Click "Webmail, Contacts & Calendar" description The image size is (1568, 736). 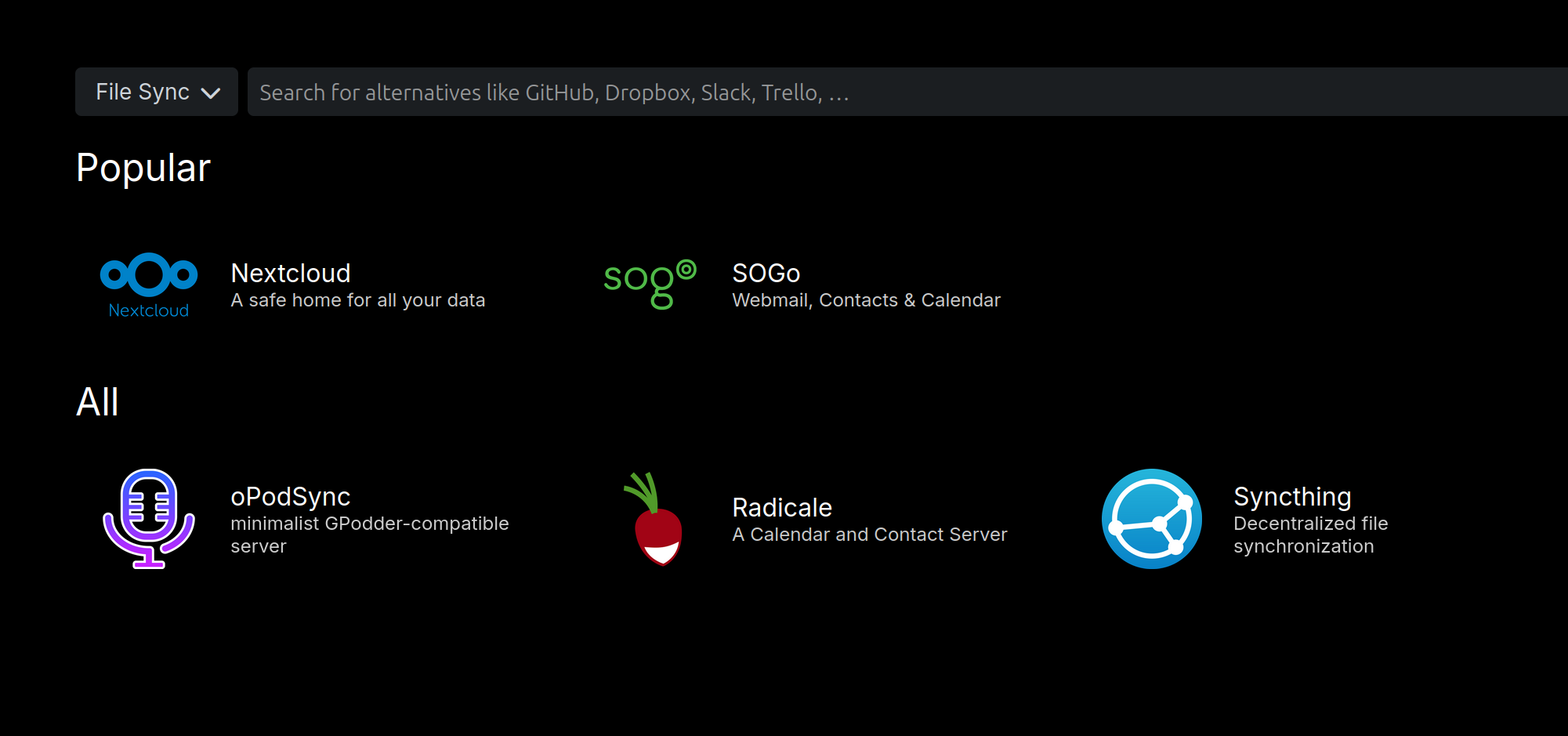[x=866, y=300]
